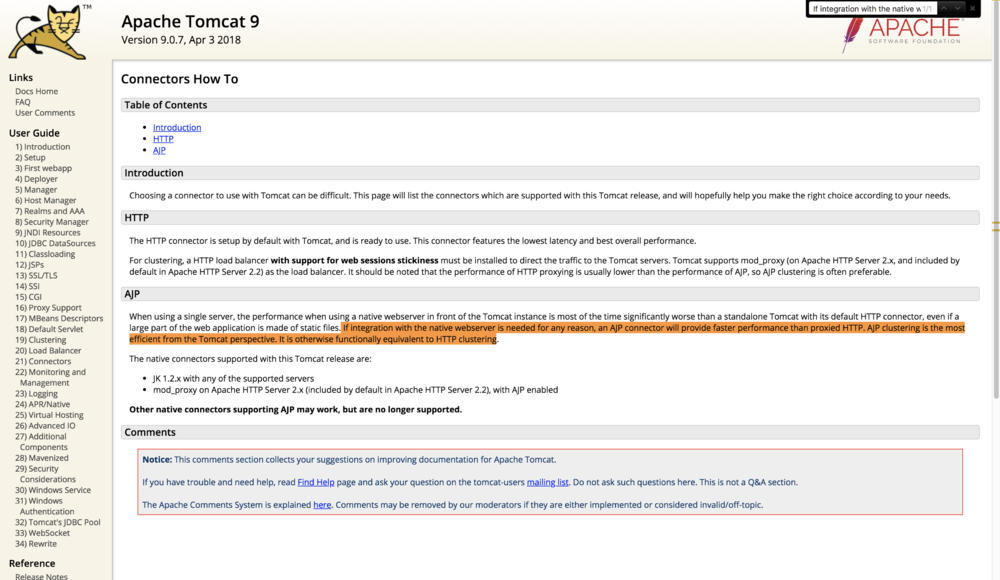1000x580 pixels.
Task: Open the FAQ link
Action: coord(23,102)
